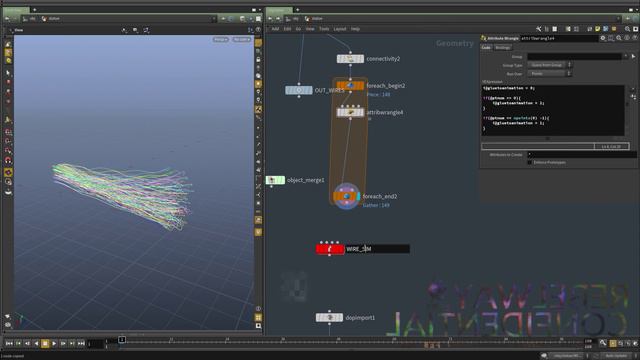Select the red WIRE_SIM dopnet node
The height and width of the screenshot is (360, 640).
330,249
